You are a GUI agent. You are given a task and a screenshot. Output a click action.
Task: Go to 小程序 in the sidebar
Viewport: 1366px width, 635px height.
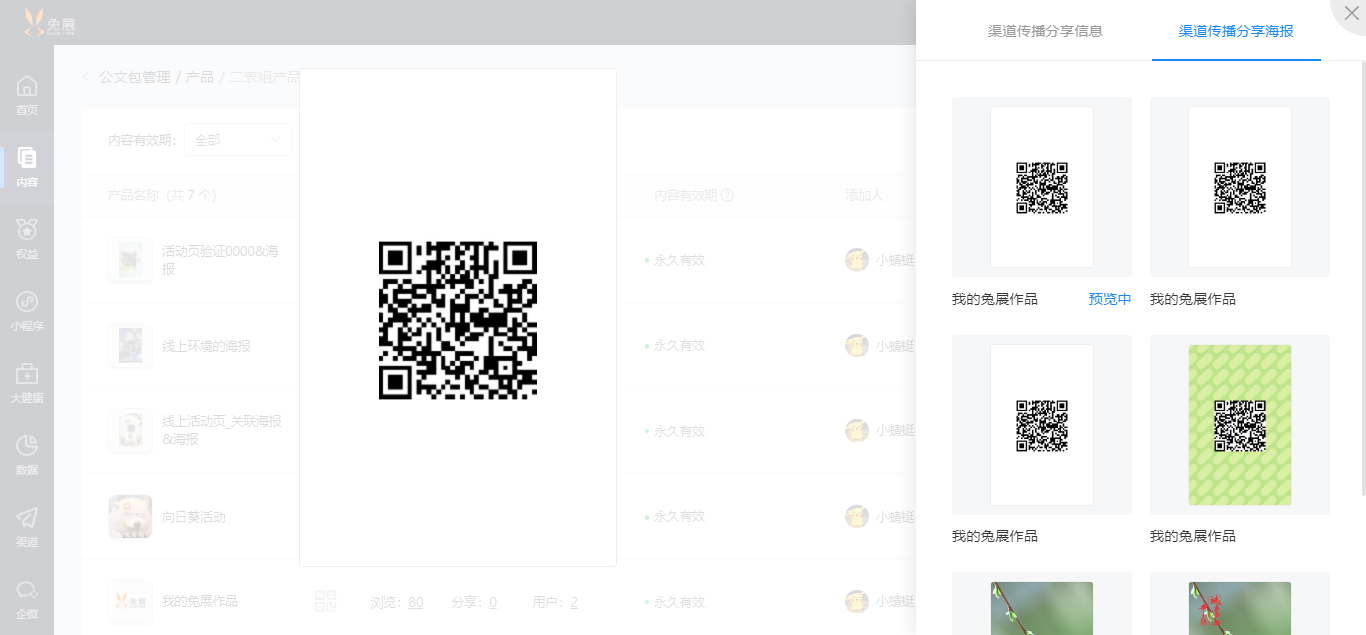point(27,311)
